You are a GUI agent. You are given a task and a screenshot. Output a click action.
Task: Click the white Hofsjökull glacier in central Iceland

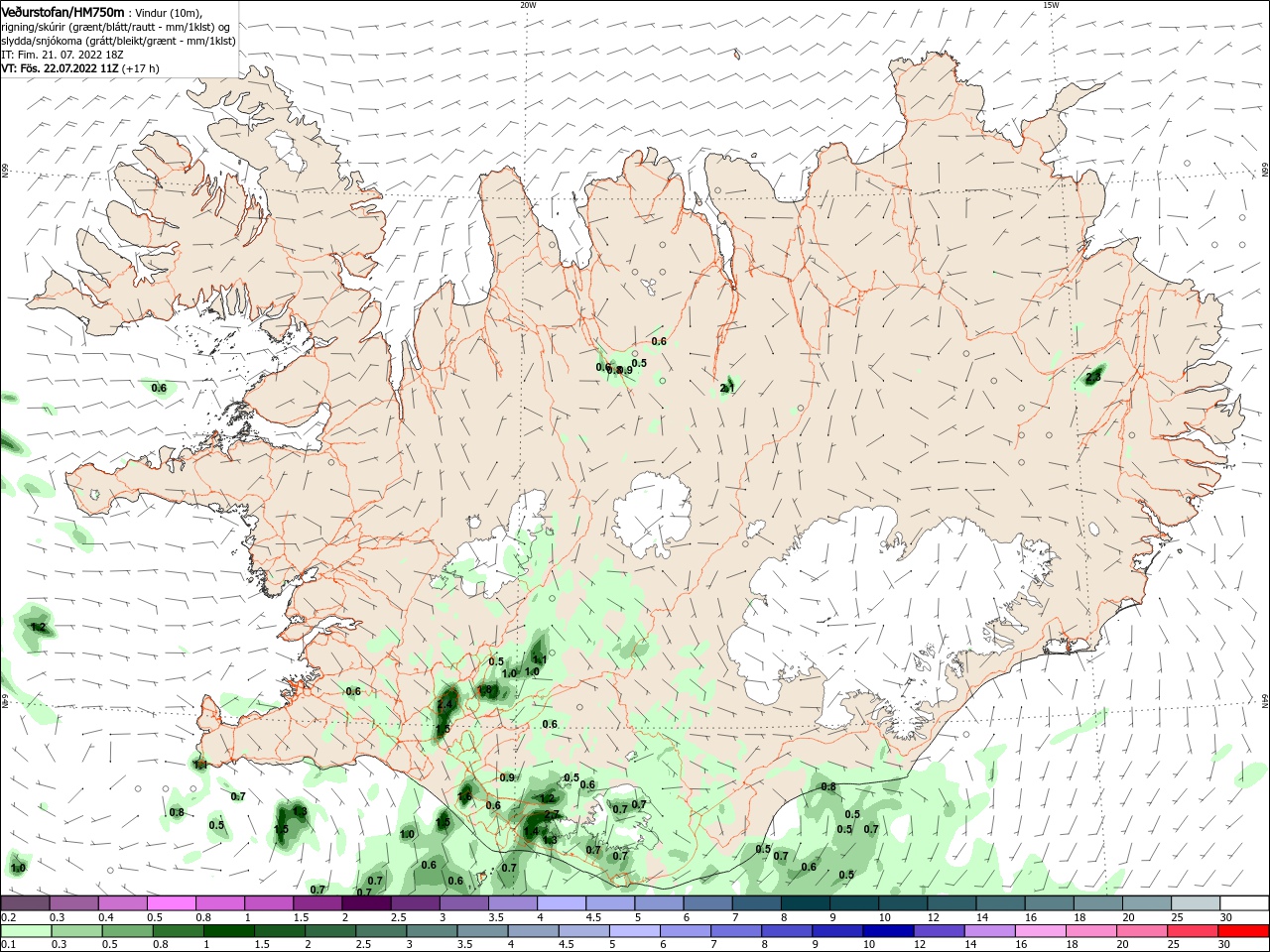652,516
